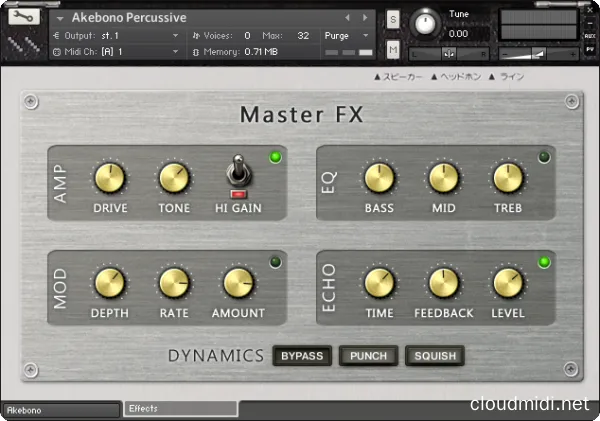
Task: Select the スピーカー speaker output mode
Action: (398, 77)
